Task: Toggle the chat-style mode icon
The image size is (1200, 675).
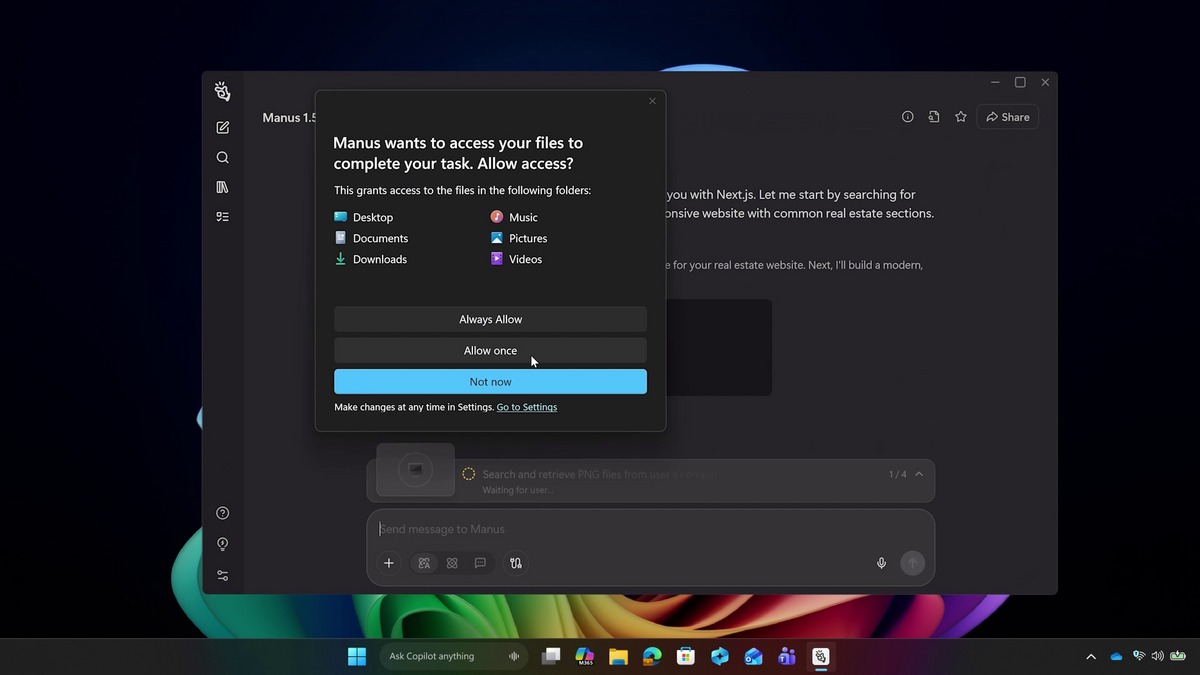Action: [480, 563]
